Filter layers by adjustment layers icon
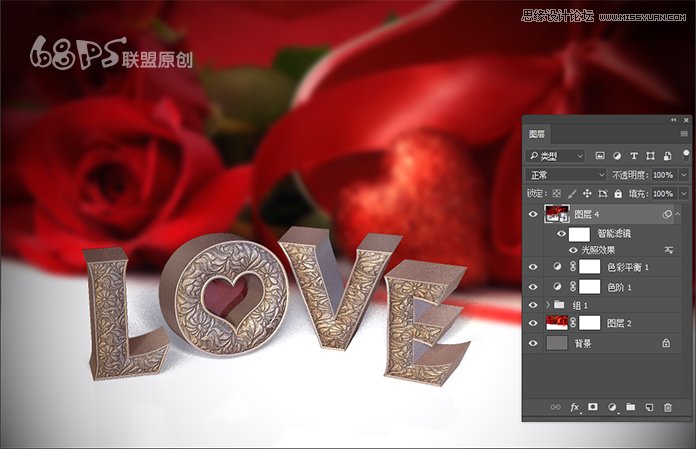 617,156
